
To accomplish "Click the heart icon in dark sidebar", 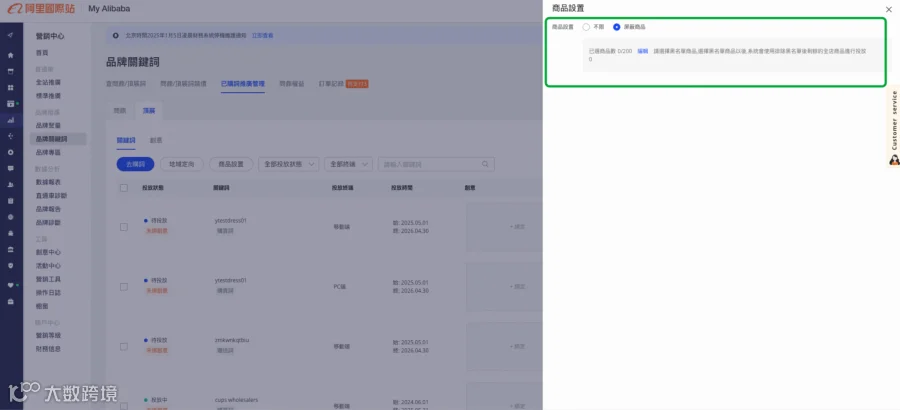I will click(10, 285).
